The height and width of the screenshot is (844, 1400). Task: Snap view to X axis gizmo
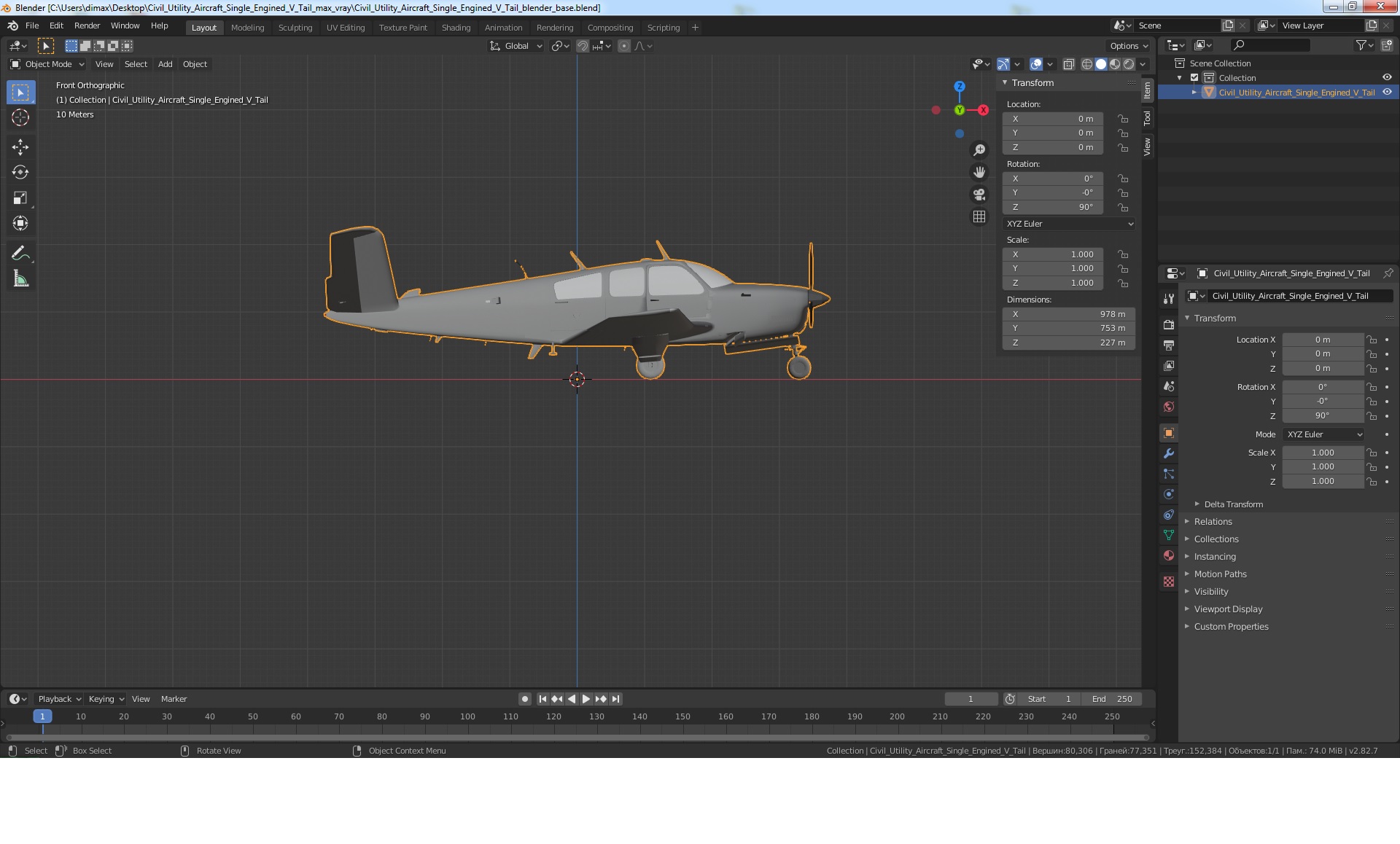click(984, 110)
